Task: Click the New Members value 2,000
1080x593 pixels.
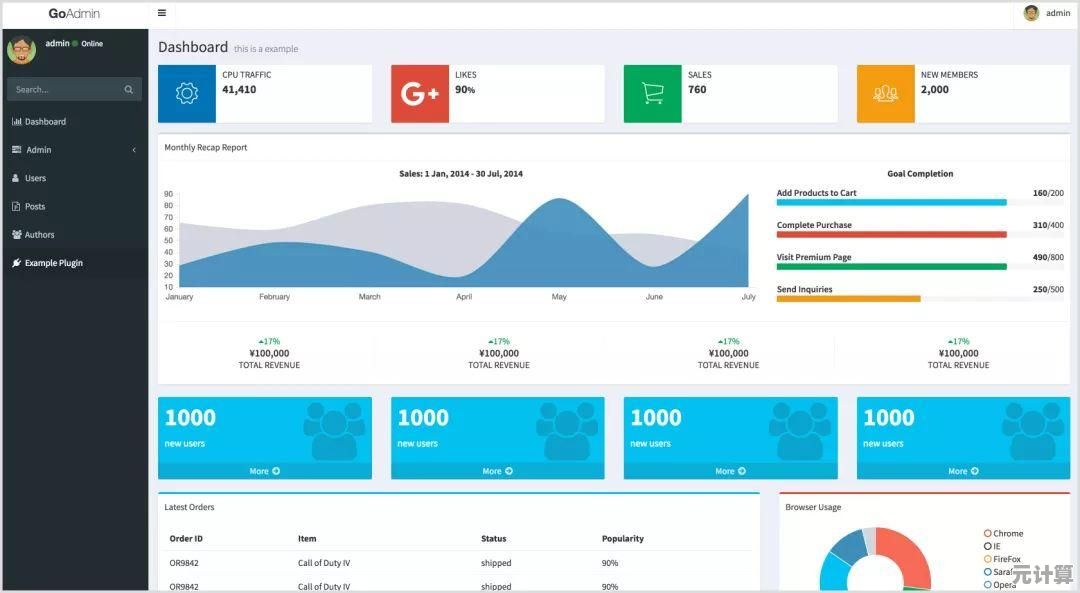Action: coord(935,90)
